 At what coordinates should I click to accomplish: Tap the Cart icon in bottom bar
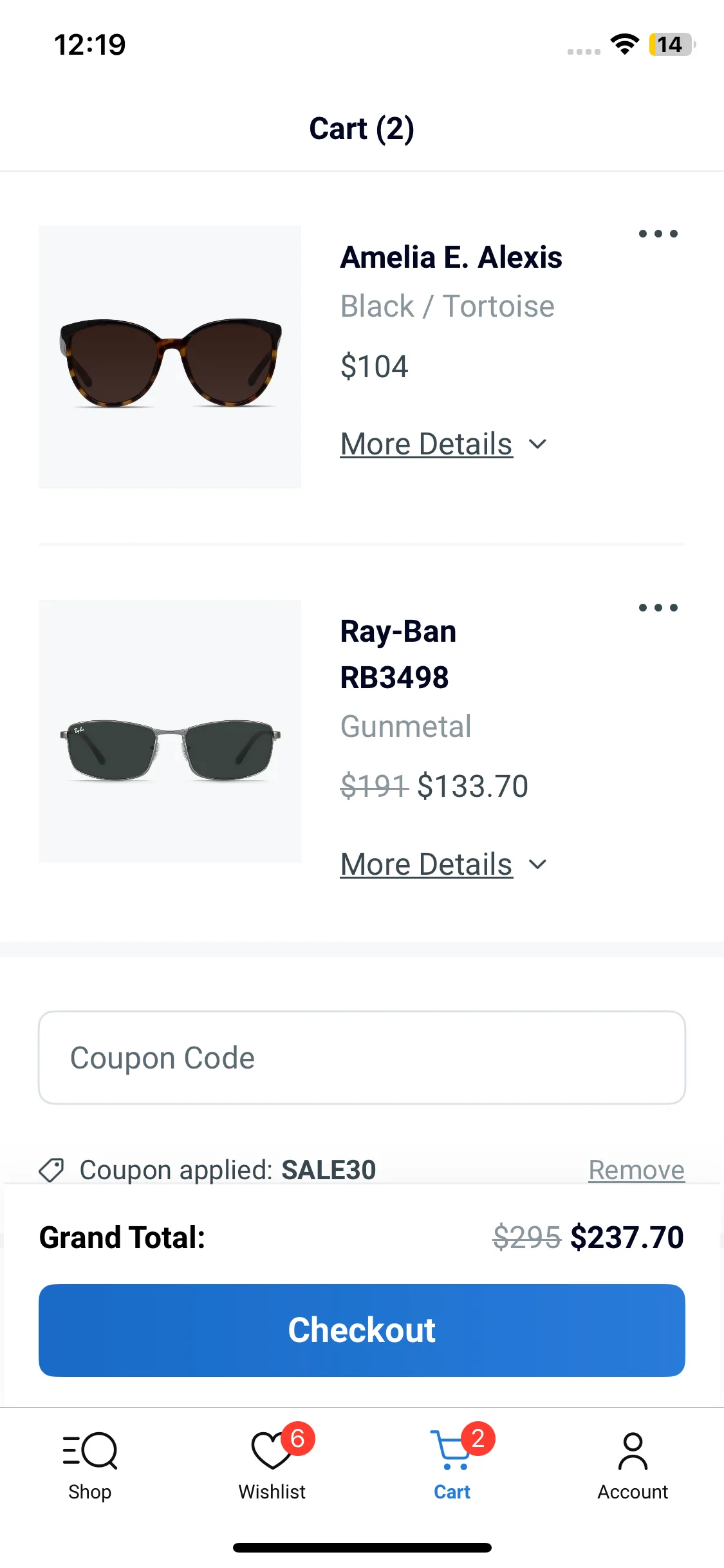[x=452, y=1451]
